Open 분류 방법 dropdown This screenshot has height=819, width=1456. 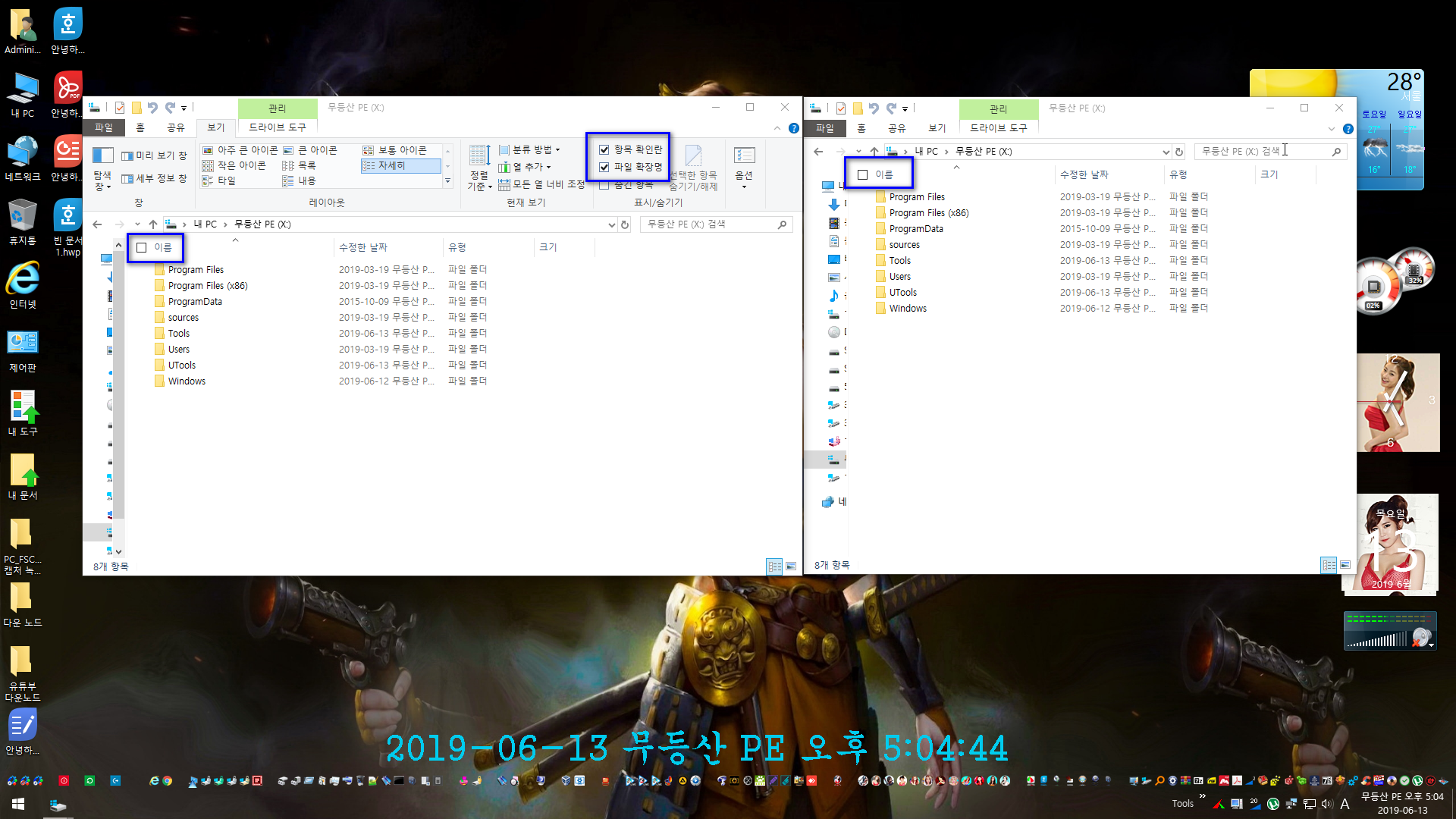pyautogui.click(x=529, y=150)
